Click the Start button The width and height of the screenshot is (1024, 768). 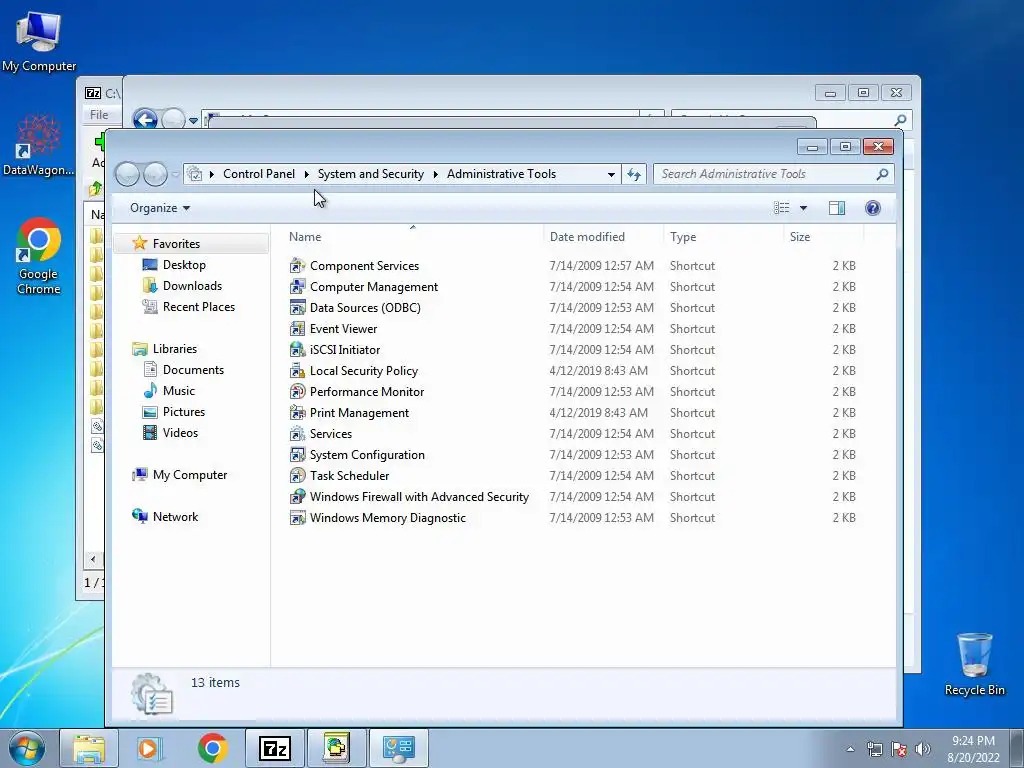point(27,748)
